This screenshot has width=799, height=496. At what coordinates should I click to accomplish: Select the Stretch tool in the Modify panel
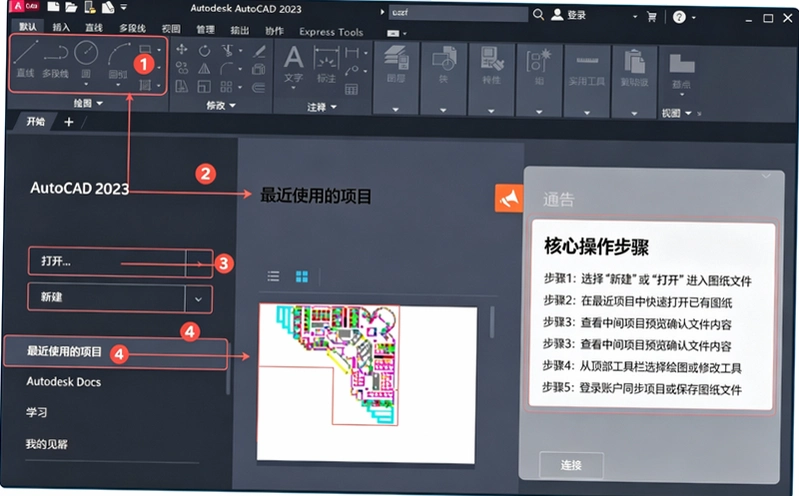[x=182, y=86]
